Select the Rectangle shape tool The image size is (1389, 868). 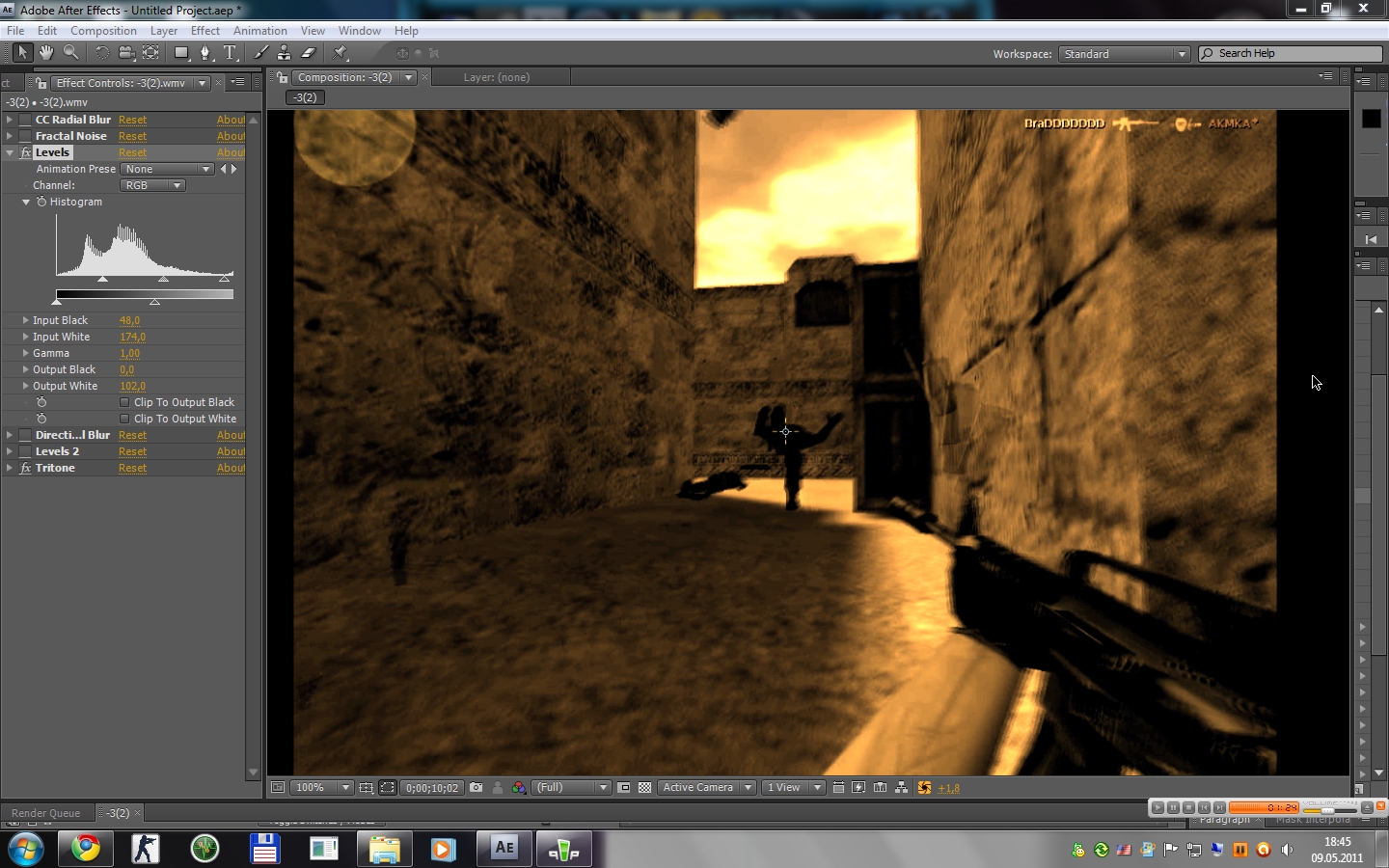tap(181, 53)
